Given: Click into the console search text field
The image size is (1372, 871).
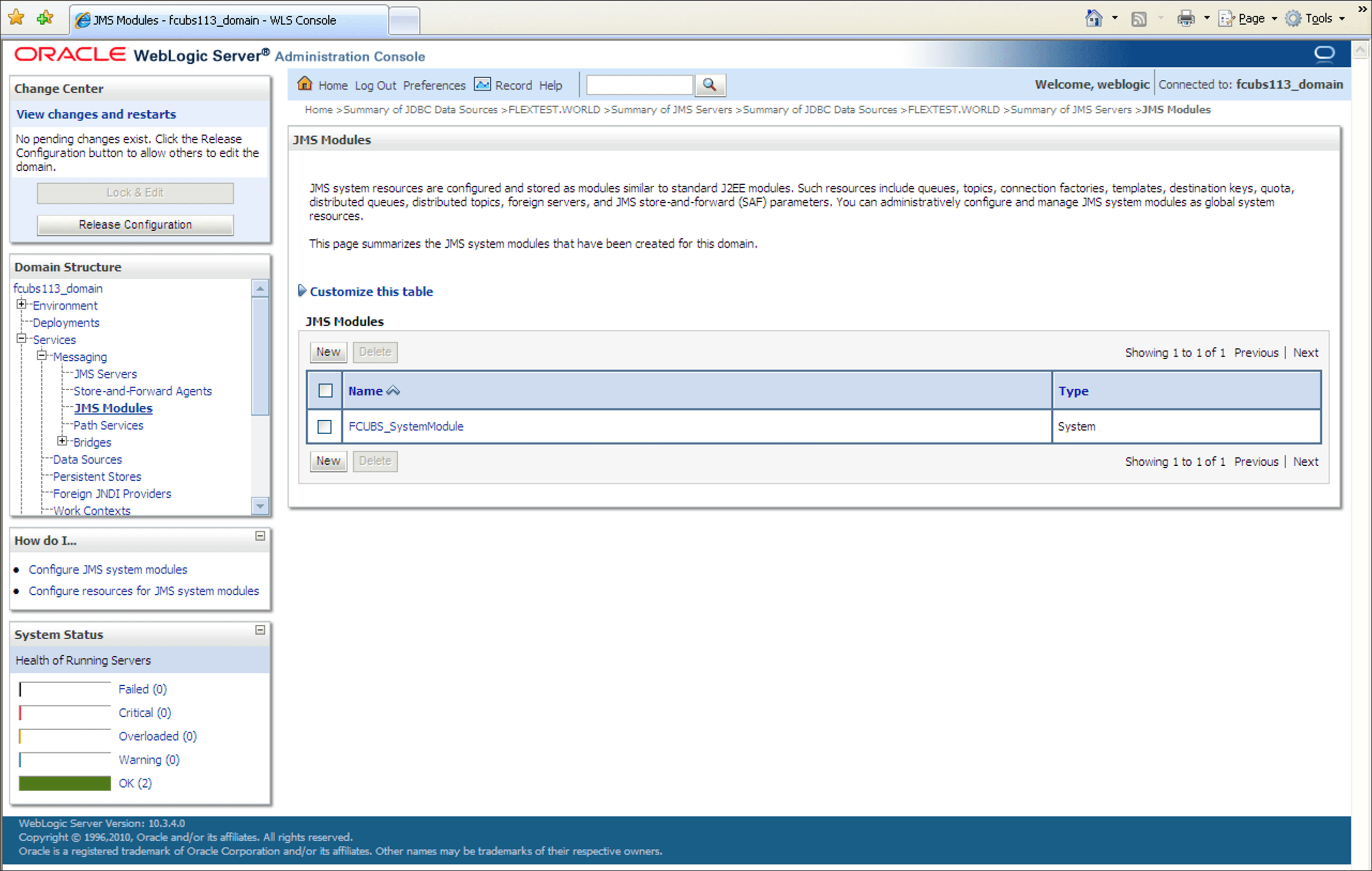Looking at the screenshot, I should tap(639, 85).
